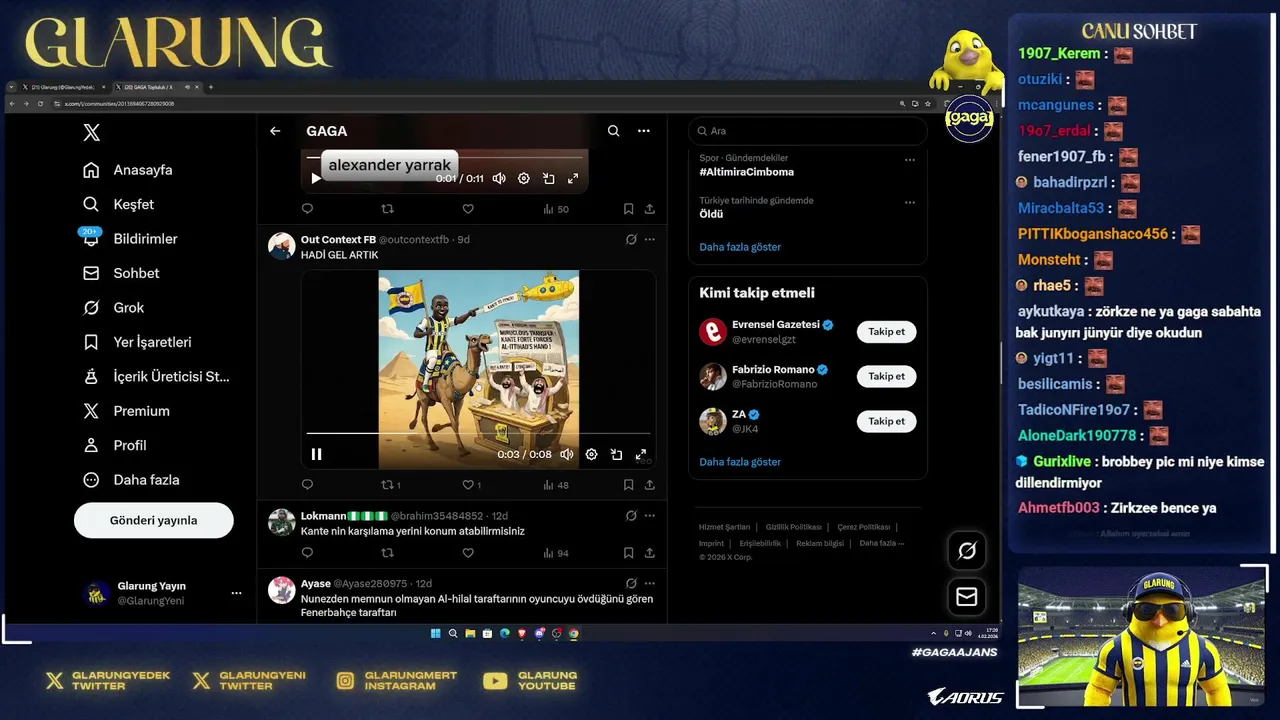Viewport: 1280px width, 720px height.
Task: Go back with GAGA header arrow
Action: pyautogui.click(x=275, y=131)
